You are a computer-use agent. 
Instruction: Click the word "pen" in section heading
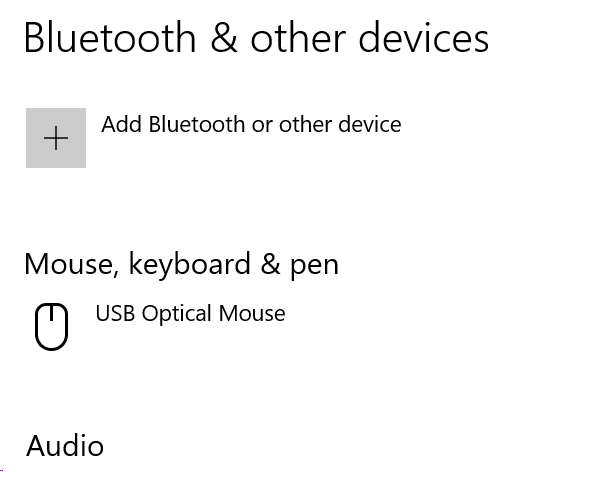click(x=313, y=265)
